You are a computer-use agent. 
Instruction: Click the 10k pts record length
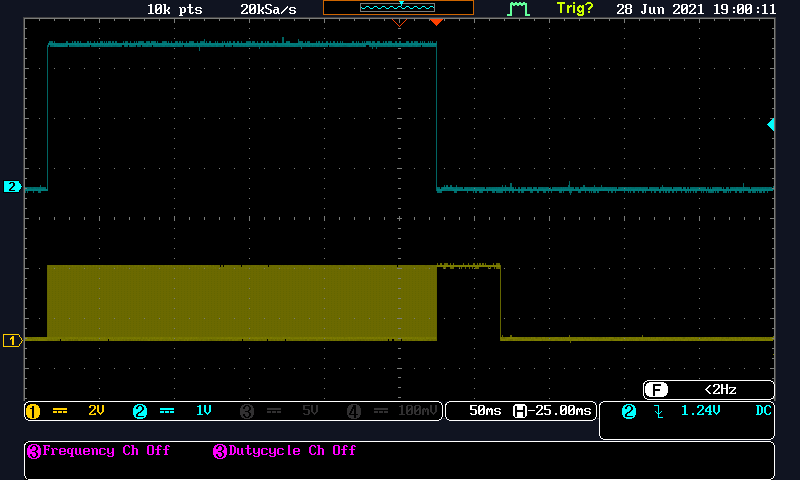(x=174, y=9)
